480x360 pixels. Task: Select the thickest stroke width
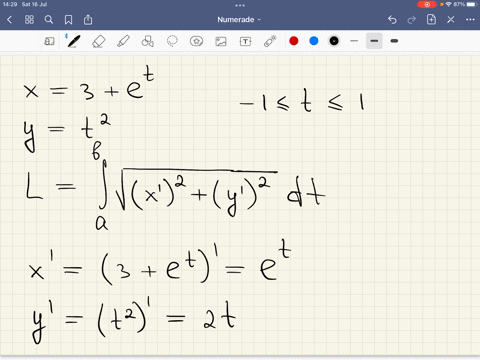coord(394,41)
